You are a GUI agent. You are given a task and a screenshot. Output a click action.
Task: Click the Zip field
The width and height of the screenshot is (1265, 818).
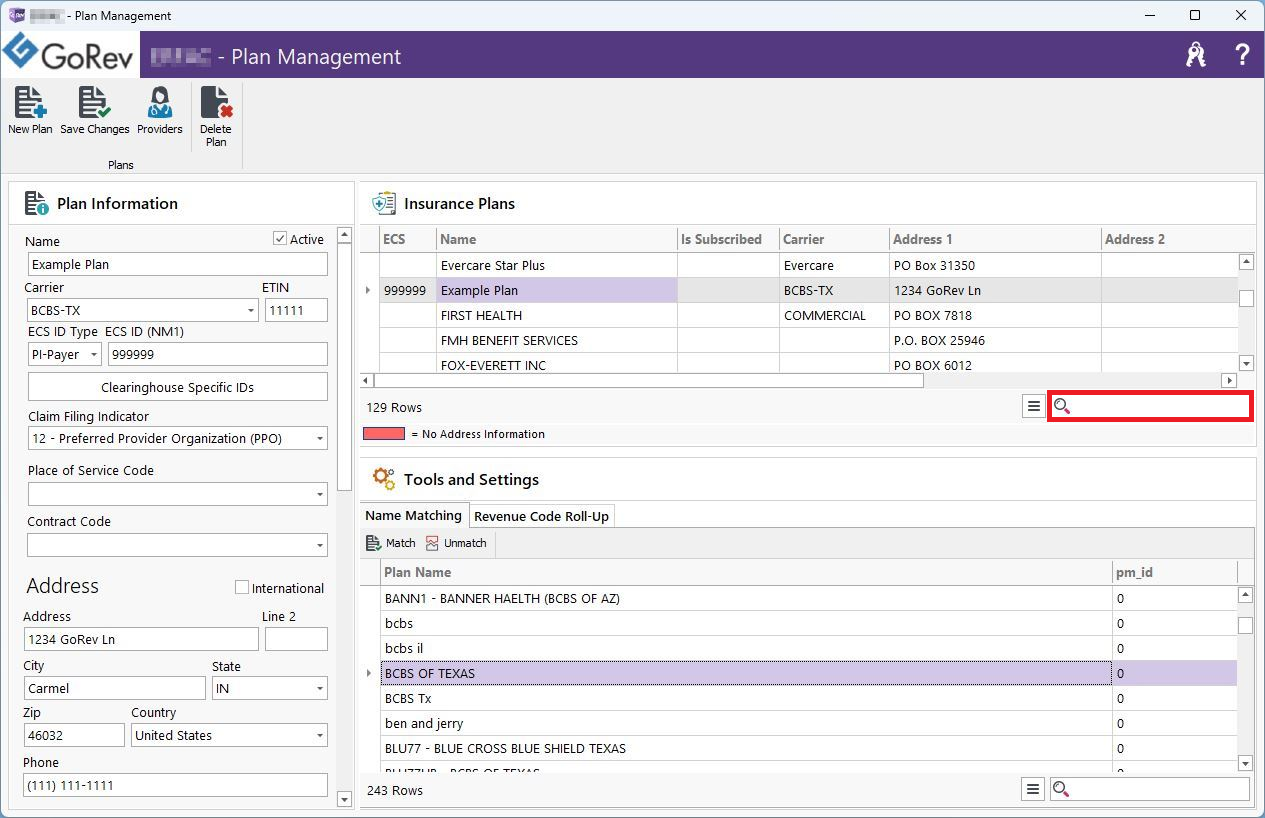tap(75, 735)
